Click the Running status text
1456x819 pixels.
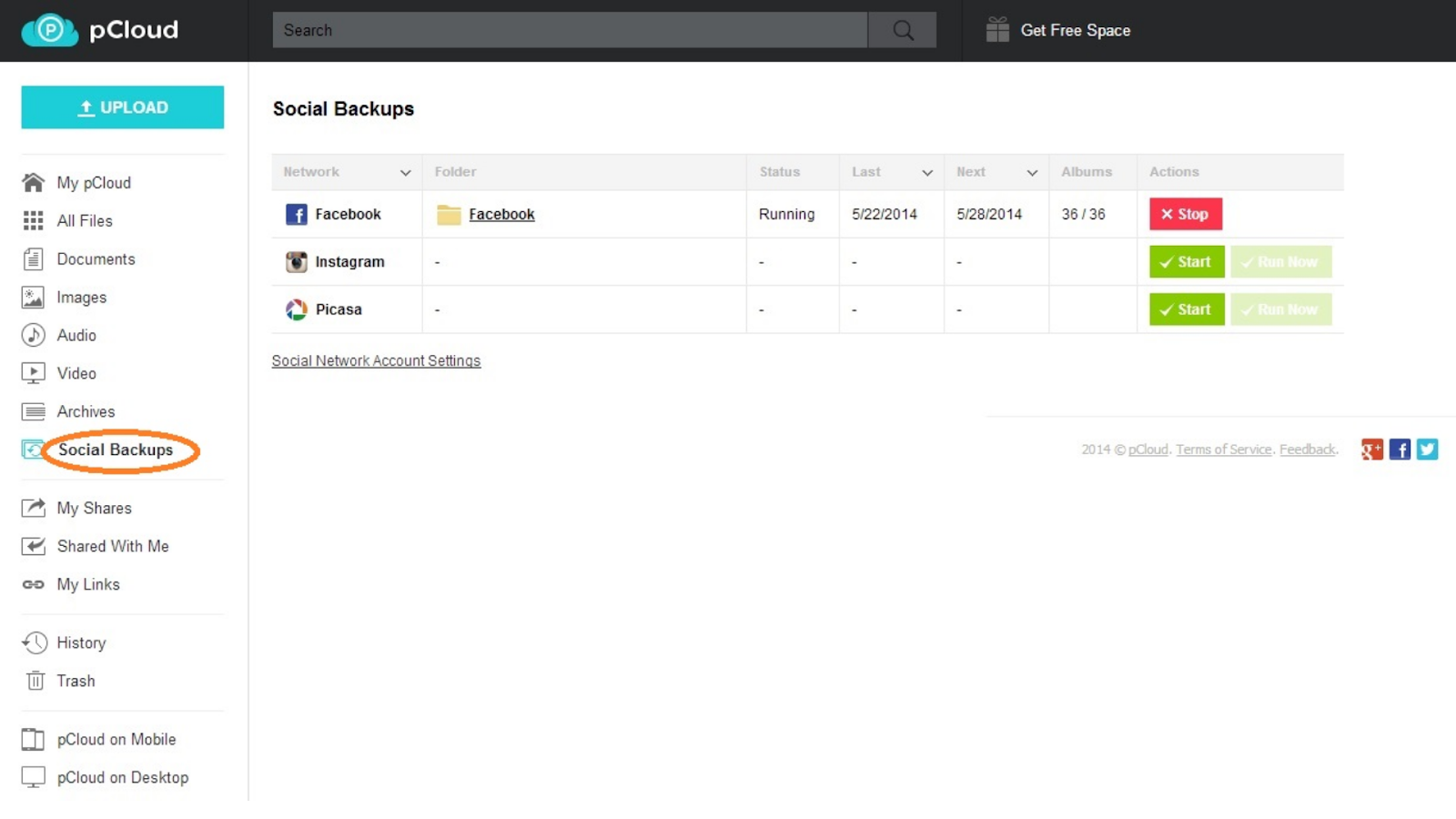click(787, 215)
